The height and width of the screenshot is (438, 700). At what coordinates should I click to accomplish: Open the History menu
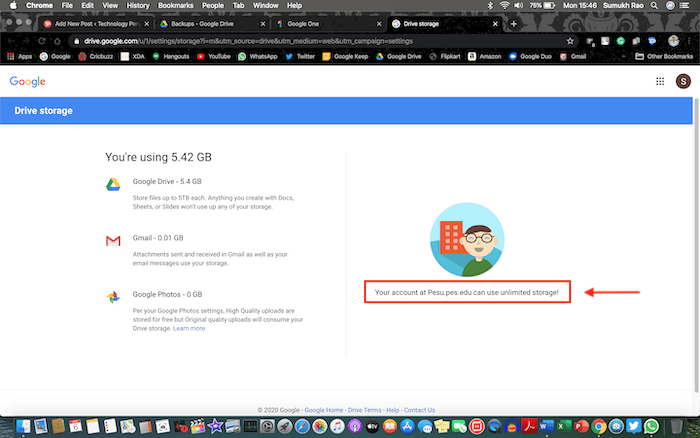pyautogui.click(x=138, y=5)
